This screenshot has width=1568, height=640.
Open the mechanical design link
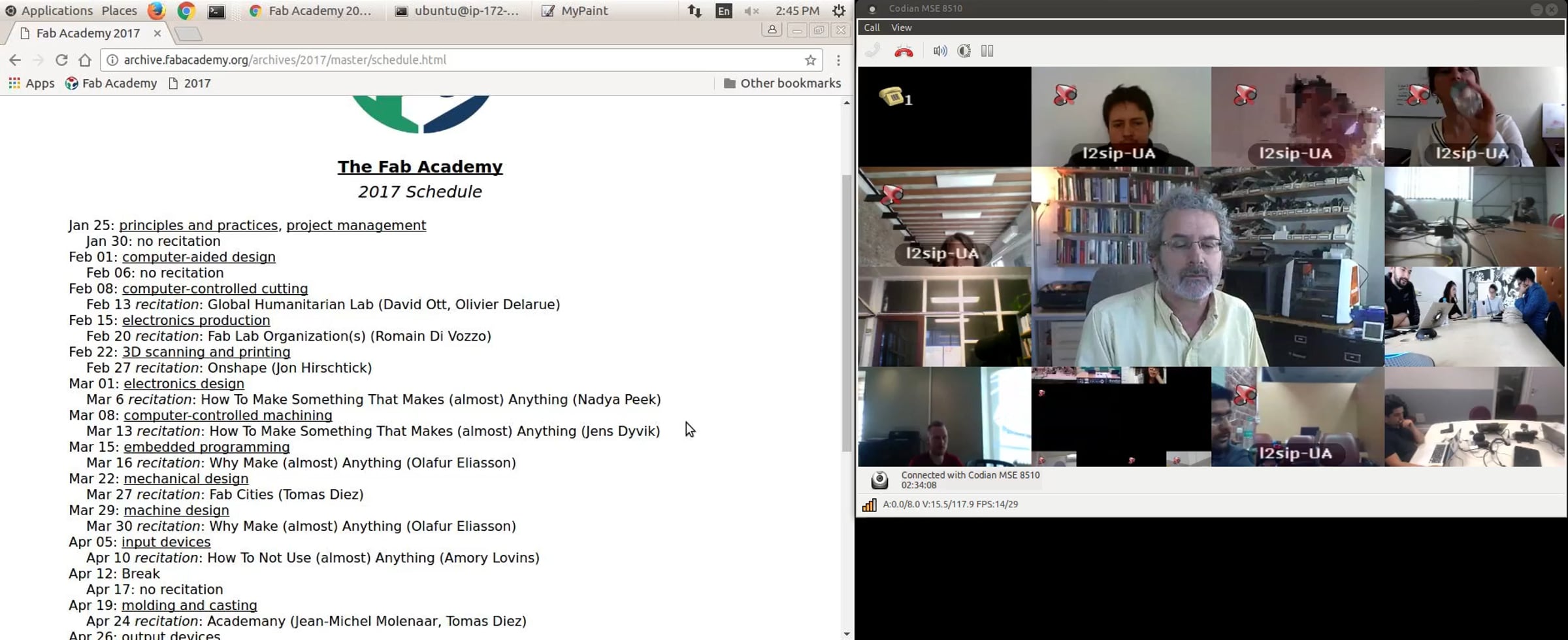(x=186, y=479)
